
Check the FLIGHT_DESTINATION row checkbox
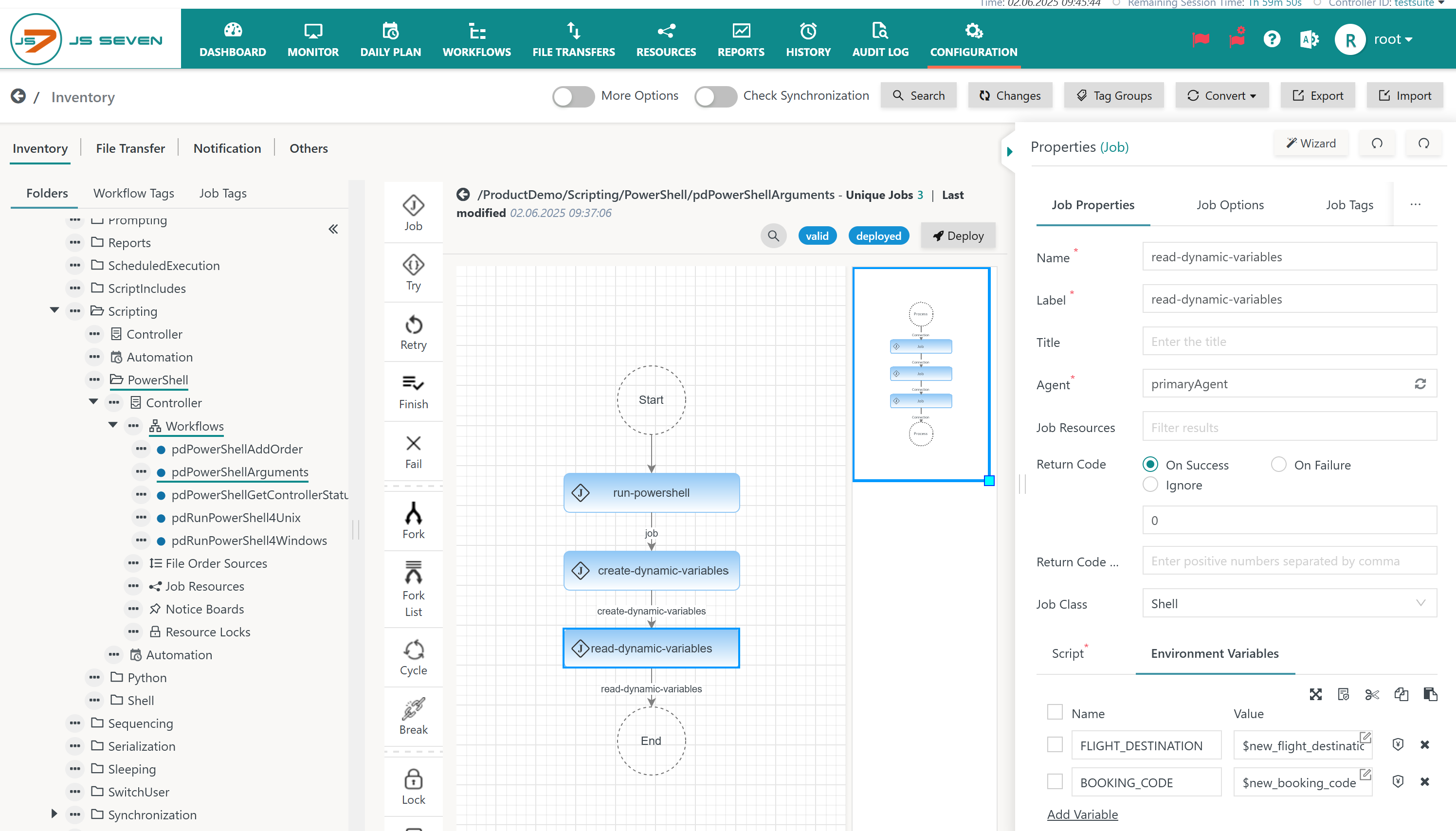point(1054,744)
